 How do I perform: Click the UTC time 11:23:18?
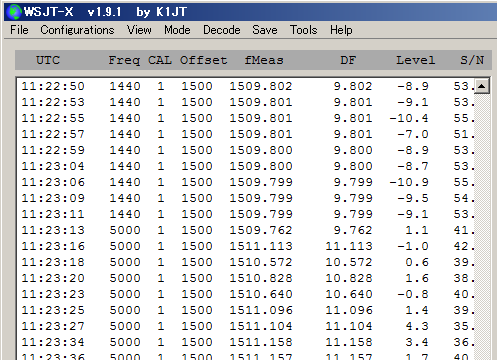pos(53,262)
